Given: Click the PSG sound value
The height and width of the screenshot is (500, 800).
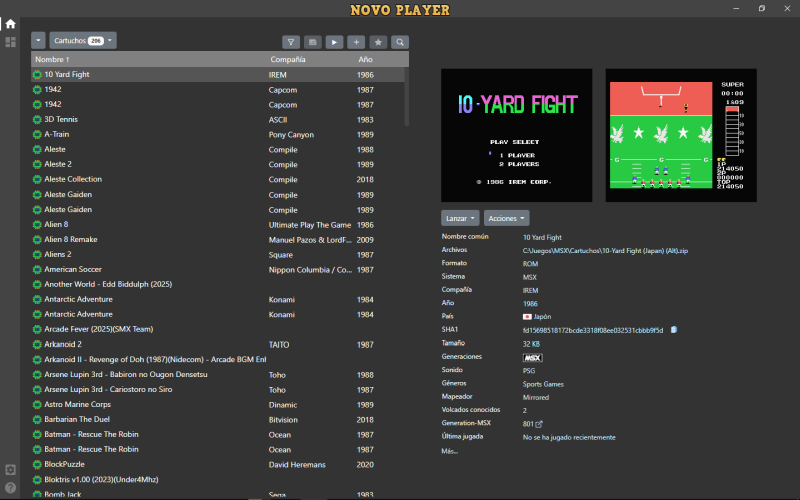Looking at the screenshot, I should (x=529, y=371).
